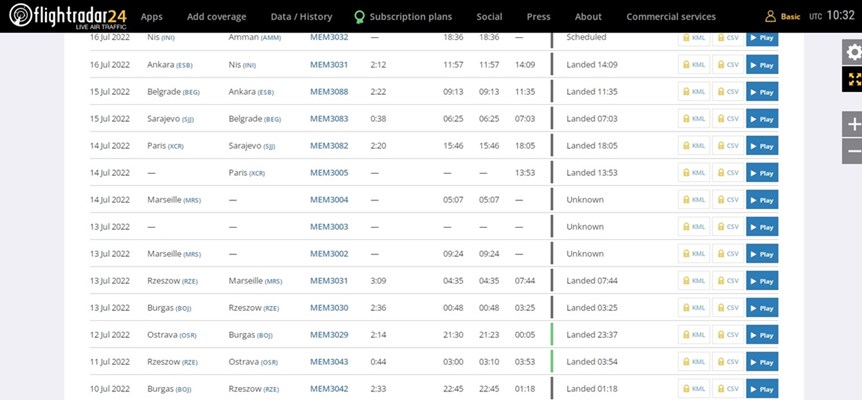Download locked KML for MEM3083
862x400 pixels.
point(694,119)
